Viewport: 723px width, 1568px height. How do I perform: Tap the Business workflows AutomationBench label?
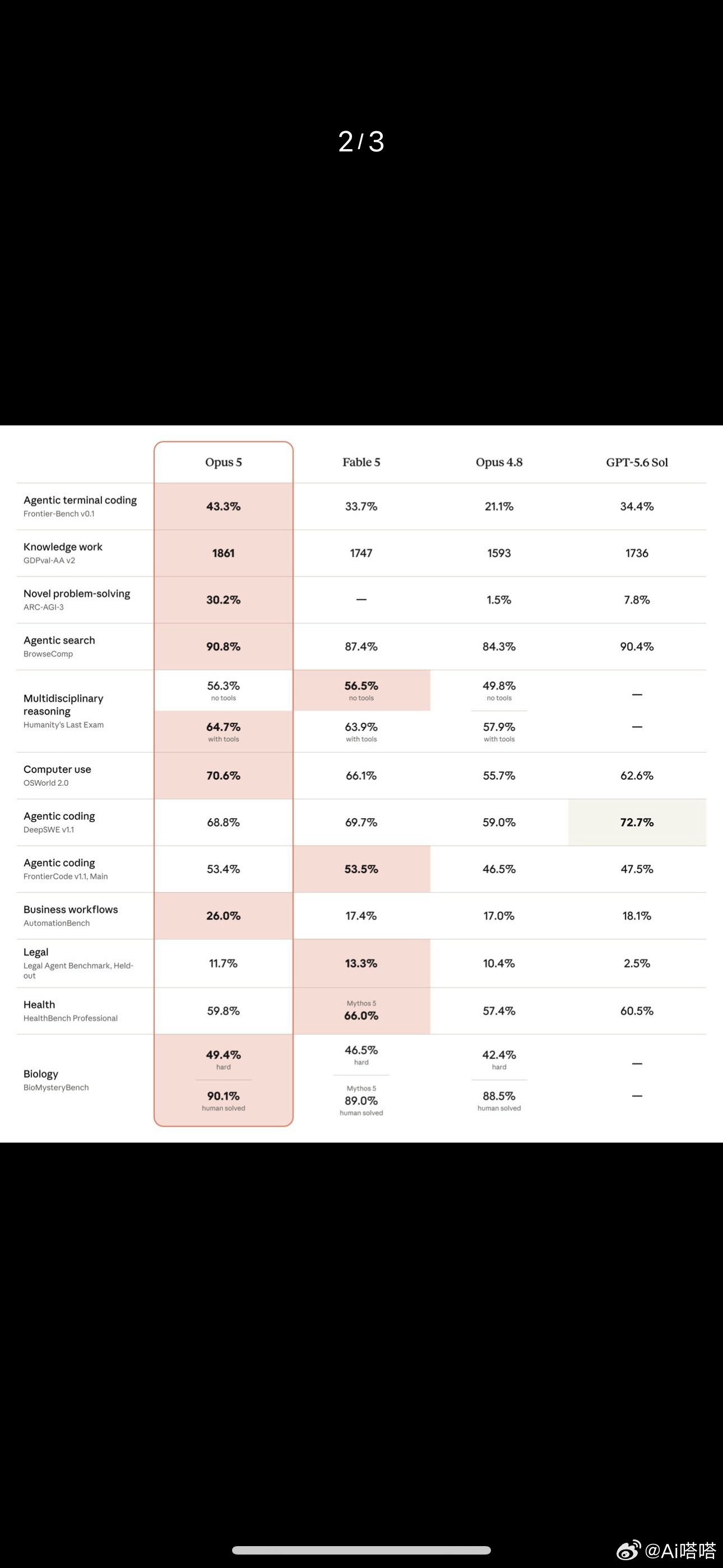71,915
